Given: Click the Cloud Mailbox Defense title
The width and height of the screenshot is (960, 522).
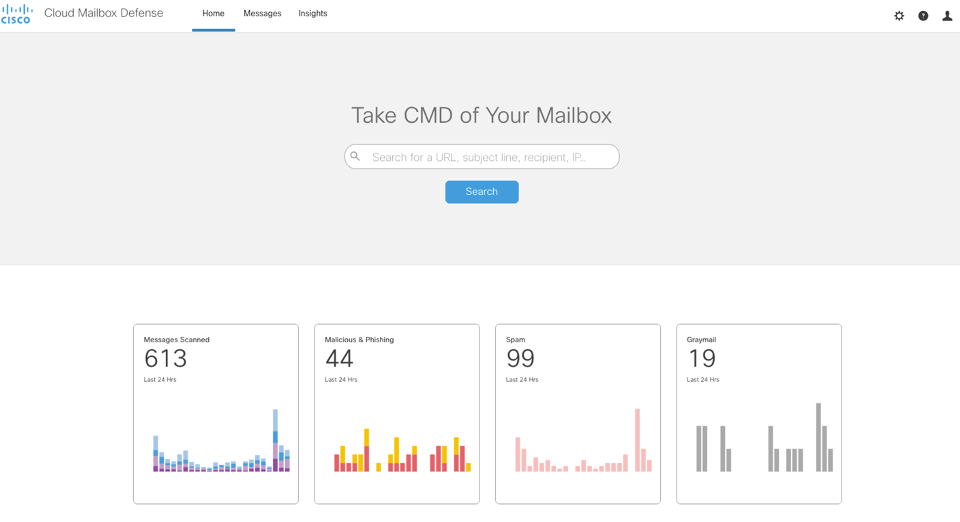Looking at the screenshot, I should pos(103,13).
